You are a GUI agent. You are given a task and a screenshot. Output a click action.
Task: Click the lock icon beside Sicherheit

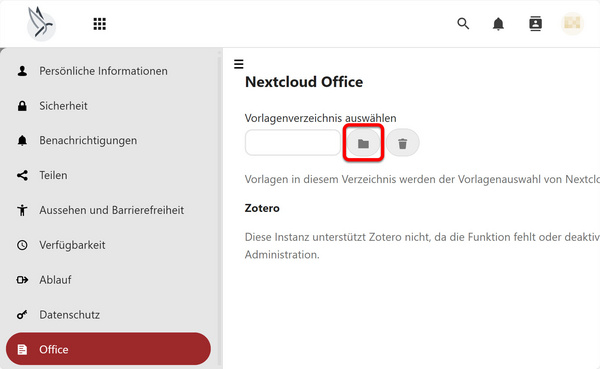[x=22, y=106]
